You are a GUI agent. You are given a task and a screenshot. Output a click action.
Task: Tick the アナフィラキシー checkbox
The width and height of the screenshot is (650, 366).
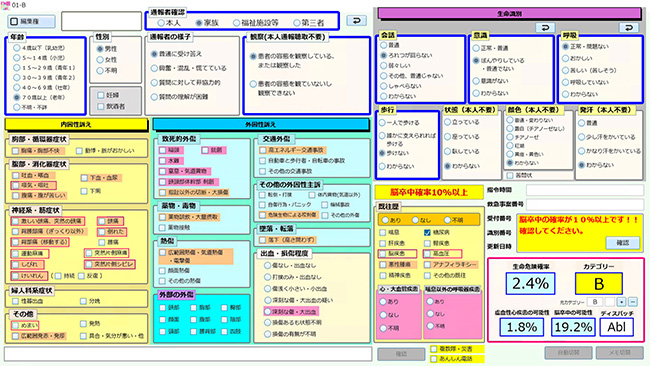pos(427,264)
